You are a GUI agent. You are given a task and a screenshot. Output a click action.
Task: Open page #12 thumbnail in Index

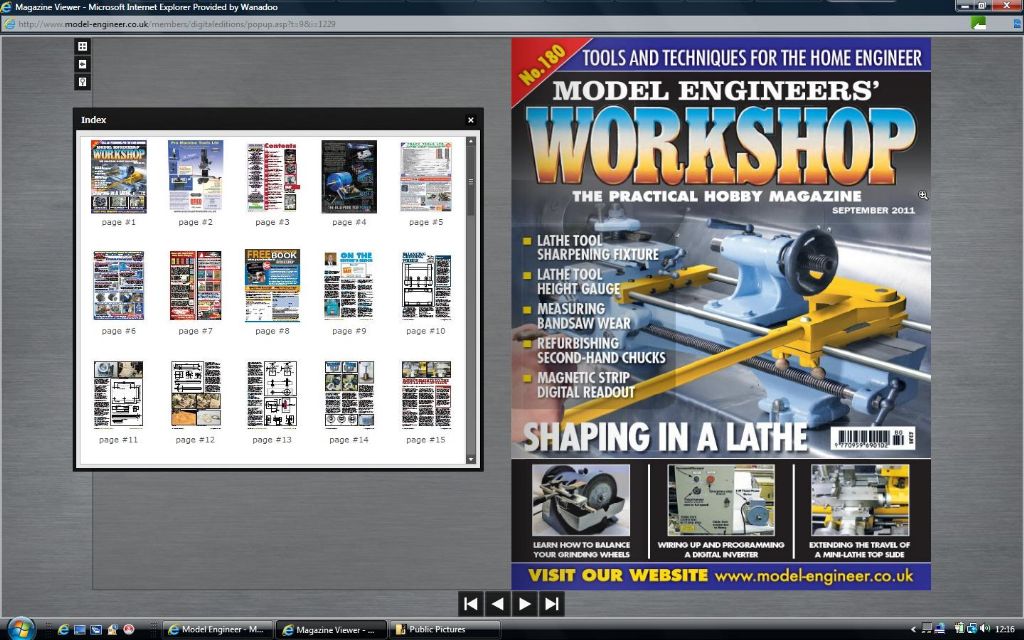195,394
